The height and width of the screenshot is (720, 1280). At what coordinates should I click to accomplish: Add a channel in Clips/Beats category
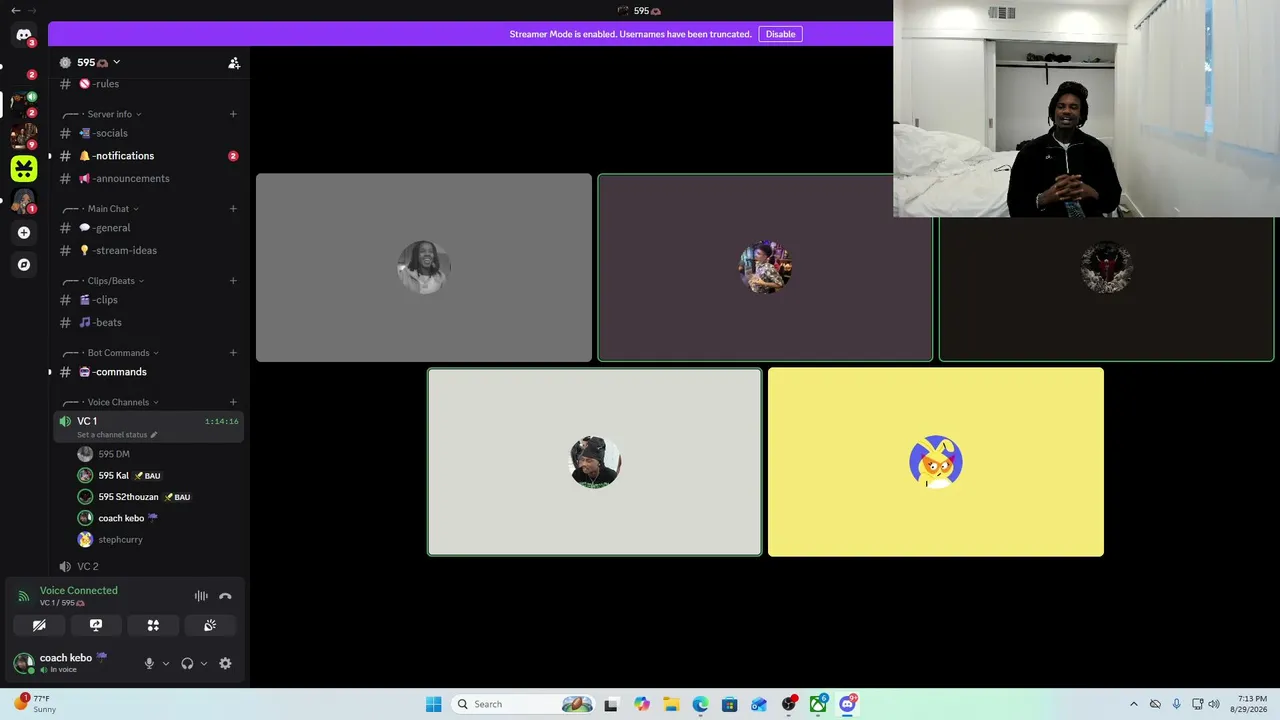[x=233, y=281]
